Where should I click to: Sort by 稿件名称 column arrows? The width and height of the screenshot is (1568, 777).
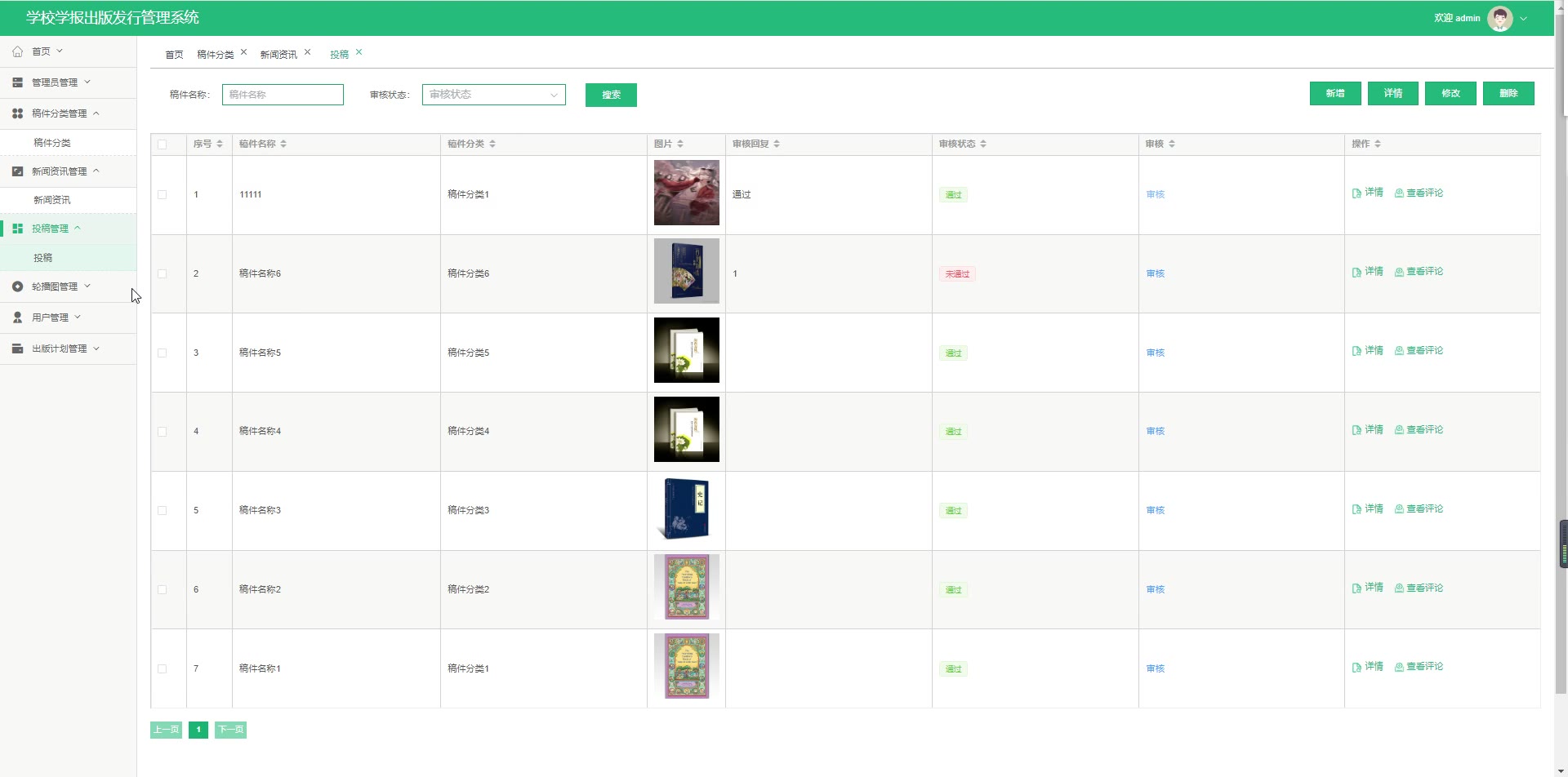pyautogui.click(x=283, y=144)
